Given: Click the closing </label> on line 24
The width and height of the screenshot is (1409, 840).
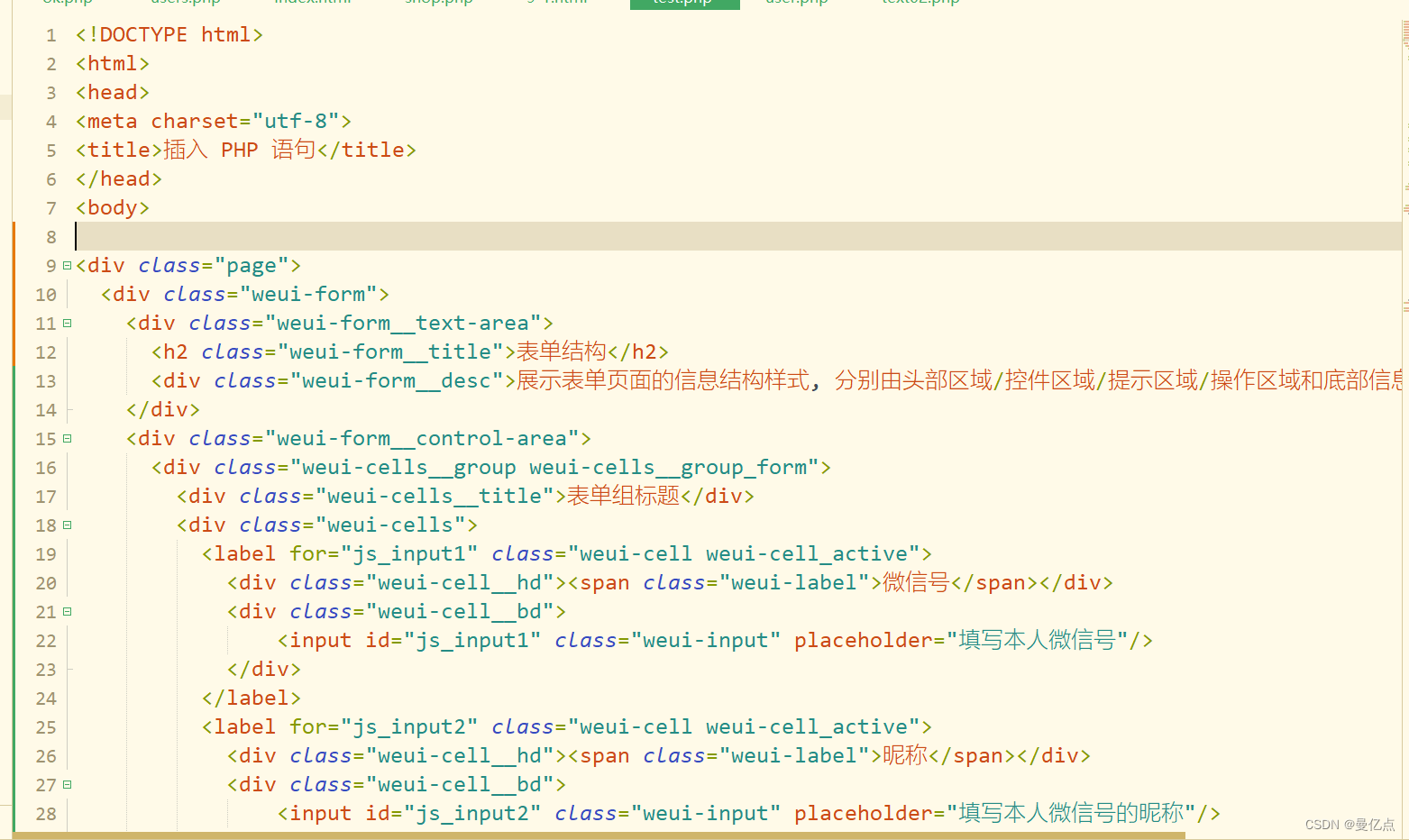Looking at the screenshot, I should pos(252,698).
